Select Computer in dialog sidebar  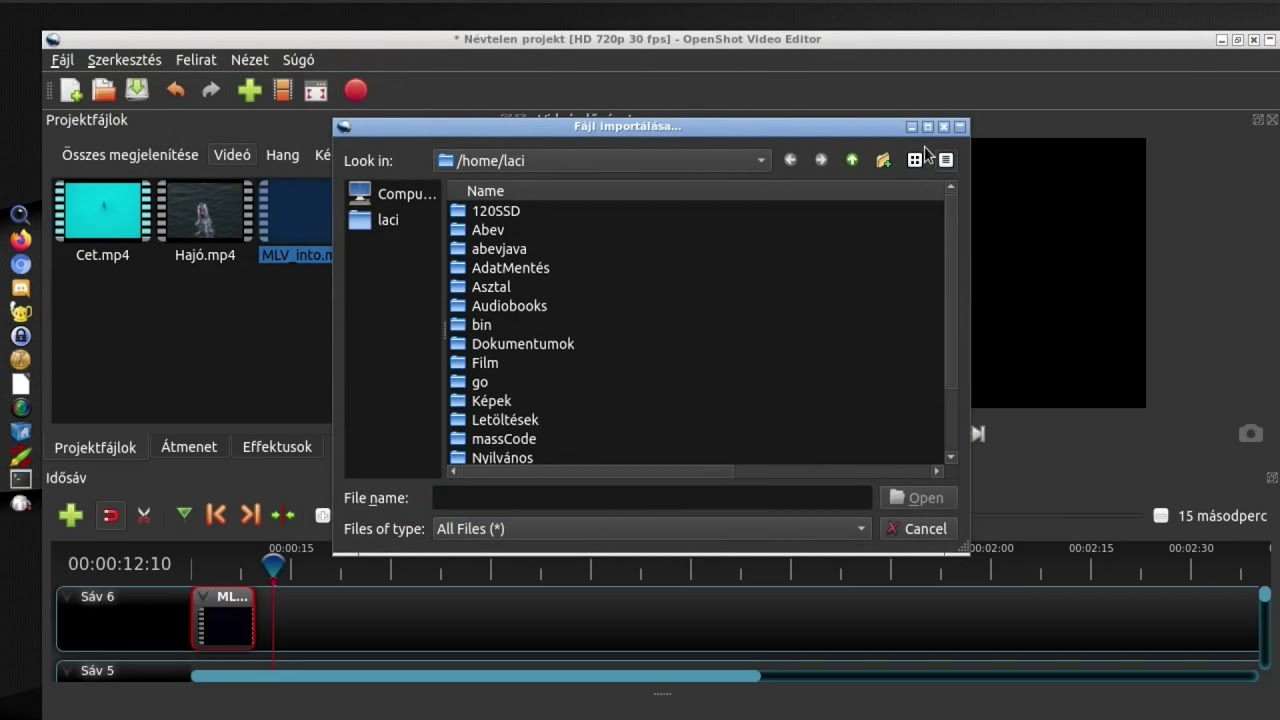tap(393, 193)
